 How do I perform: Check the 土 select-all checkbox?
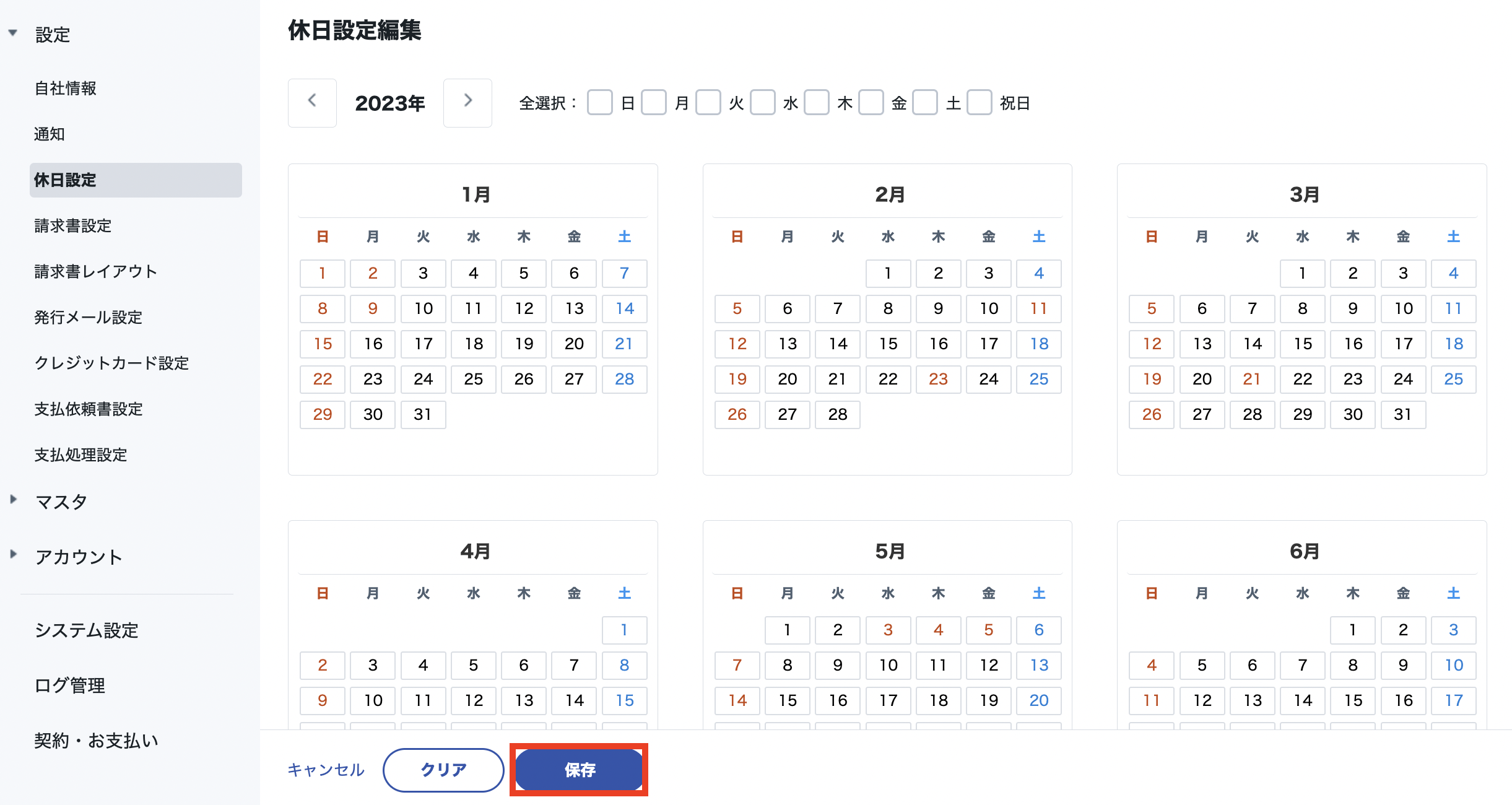(x=925, y=103)
